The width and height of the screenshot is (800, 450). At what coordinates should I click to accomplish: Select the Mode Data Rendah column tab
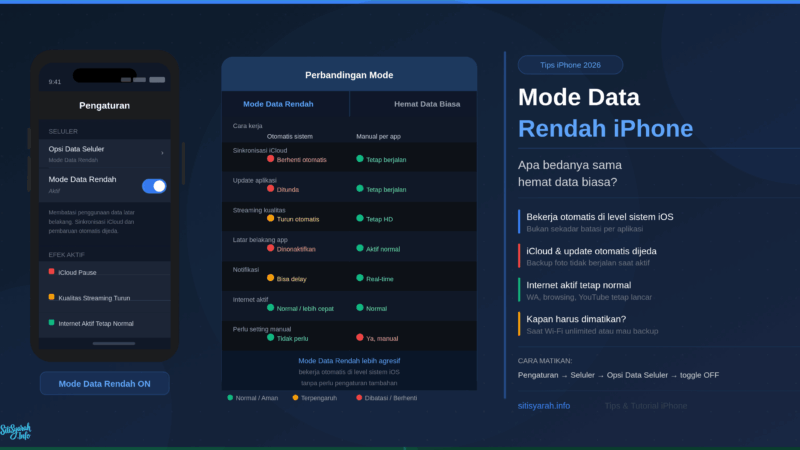coord(278,104)
